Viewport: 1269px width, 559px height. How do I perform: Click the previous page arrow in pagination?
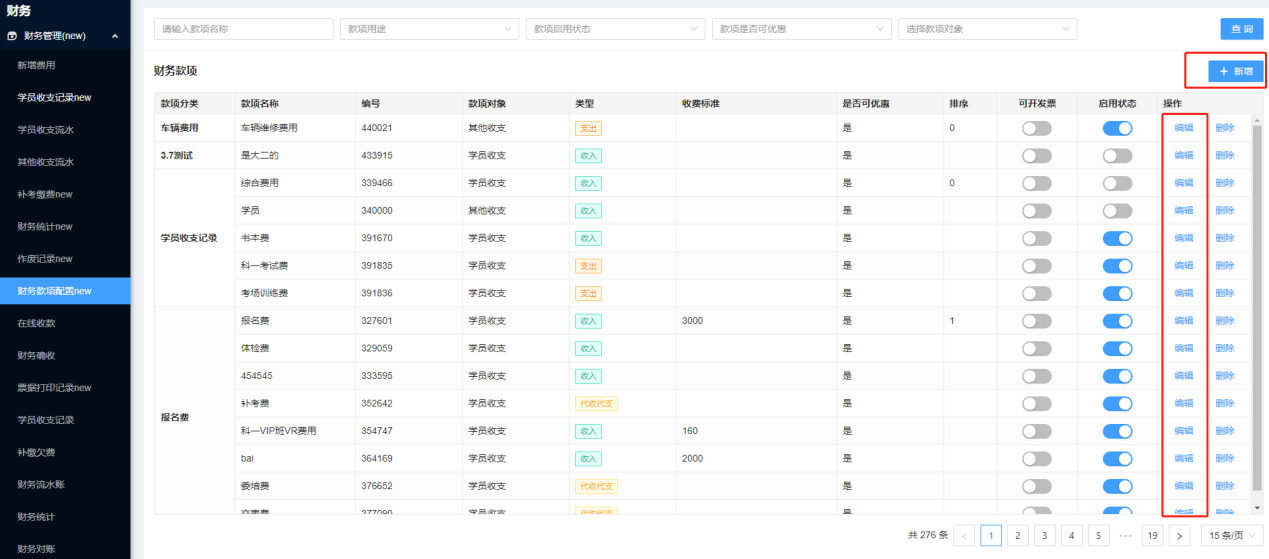click(965, 535)
